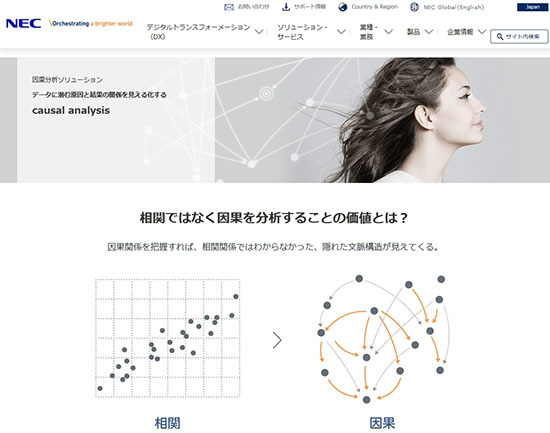
Task: Open the お問い合わせ link
Action: [254, 7]
